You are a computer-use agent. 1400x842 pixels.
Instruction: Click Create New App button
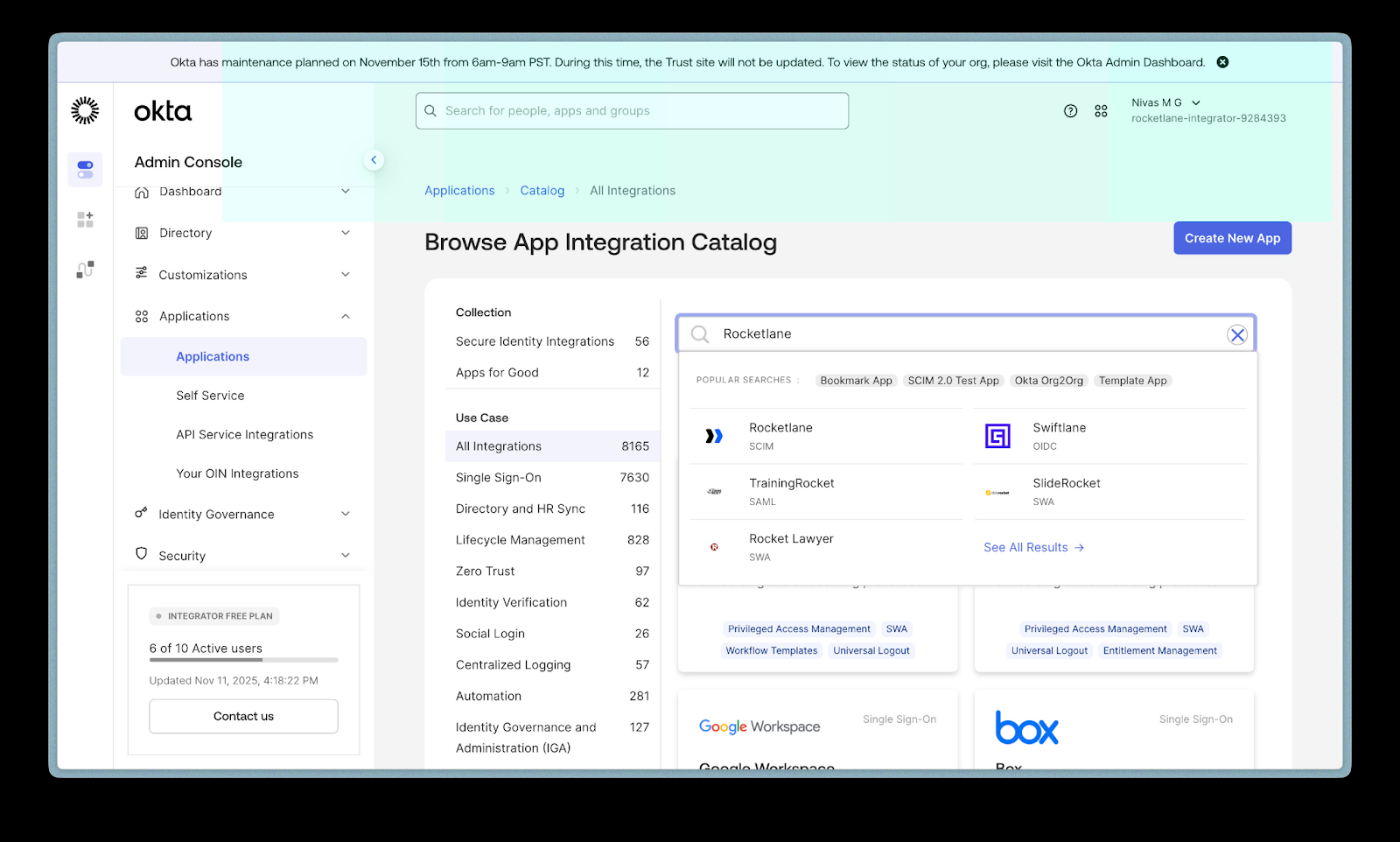tap(1232, 238)
